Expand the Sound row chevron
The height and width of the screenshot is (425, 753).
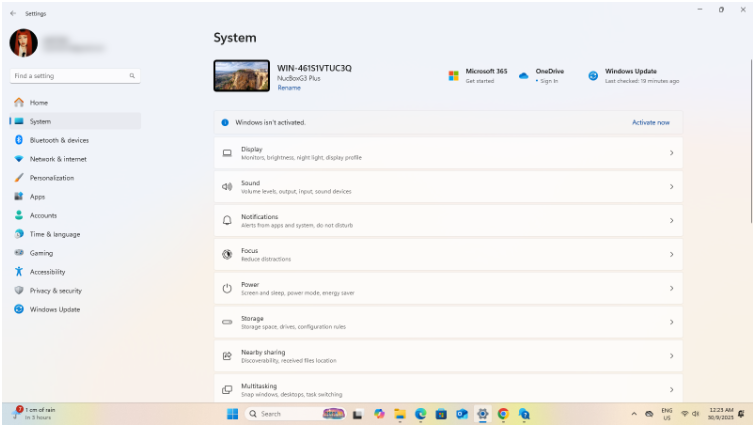click(671, 186)
